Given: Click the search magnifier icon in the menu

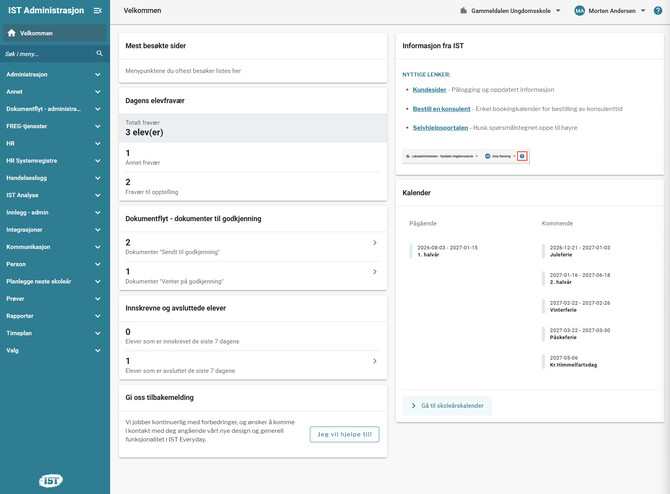Looking at the screenshot, I should click(99, 53).
